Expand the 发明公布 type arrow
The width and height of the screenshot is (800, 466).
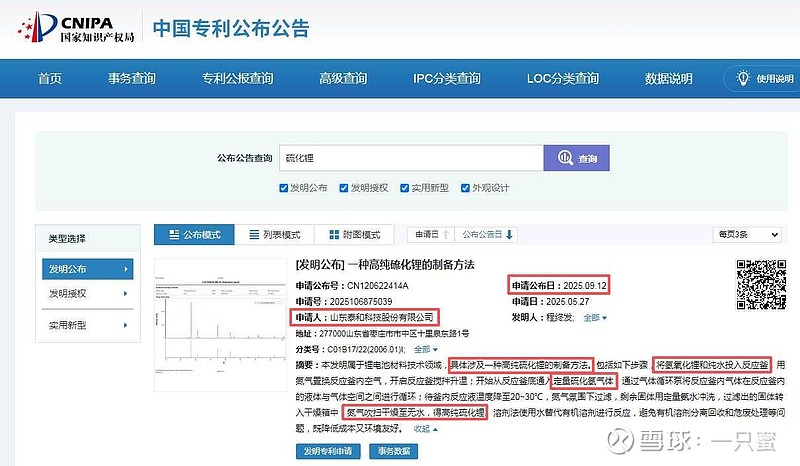coord(126,269)
